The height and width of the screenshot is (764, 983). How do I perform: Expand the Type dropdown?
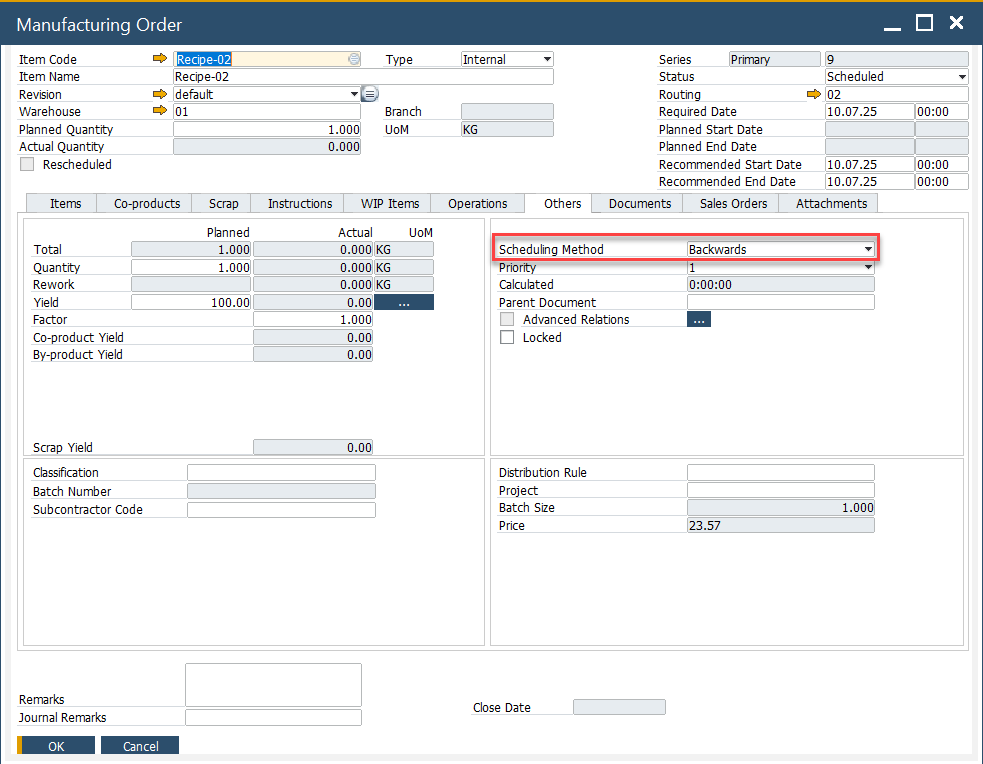tap(546, 59)
